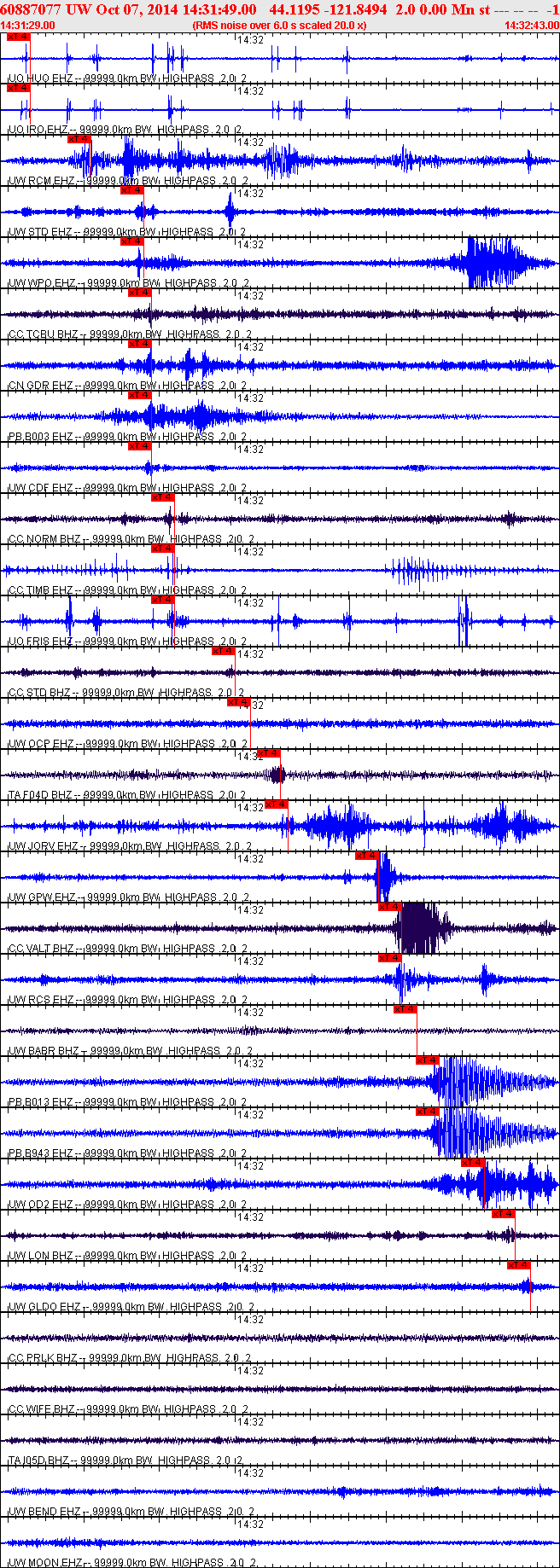
Task: Click the 'UW OD2 EHZ' station label
Action: (40, 1205)
